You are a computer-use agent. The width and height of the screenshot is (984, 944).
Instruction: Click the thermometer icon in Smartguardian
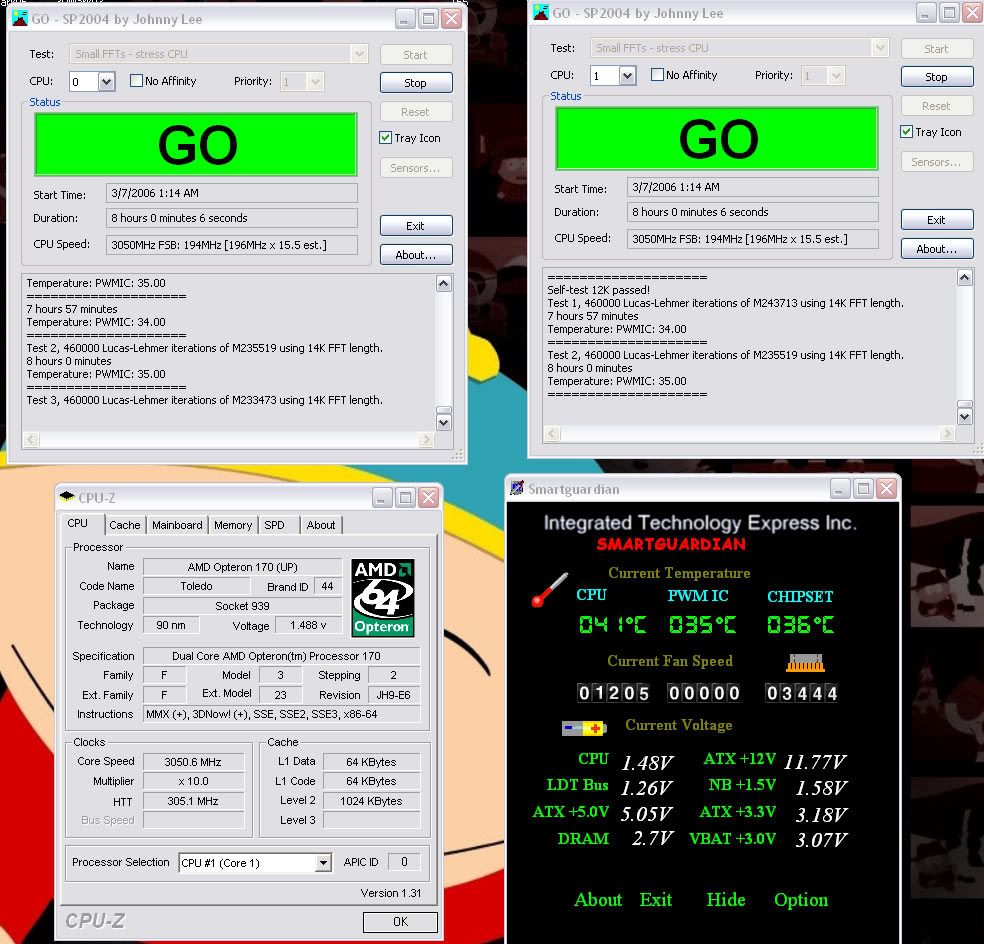[550, 589]
